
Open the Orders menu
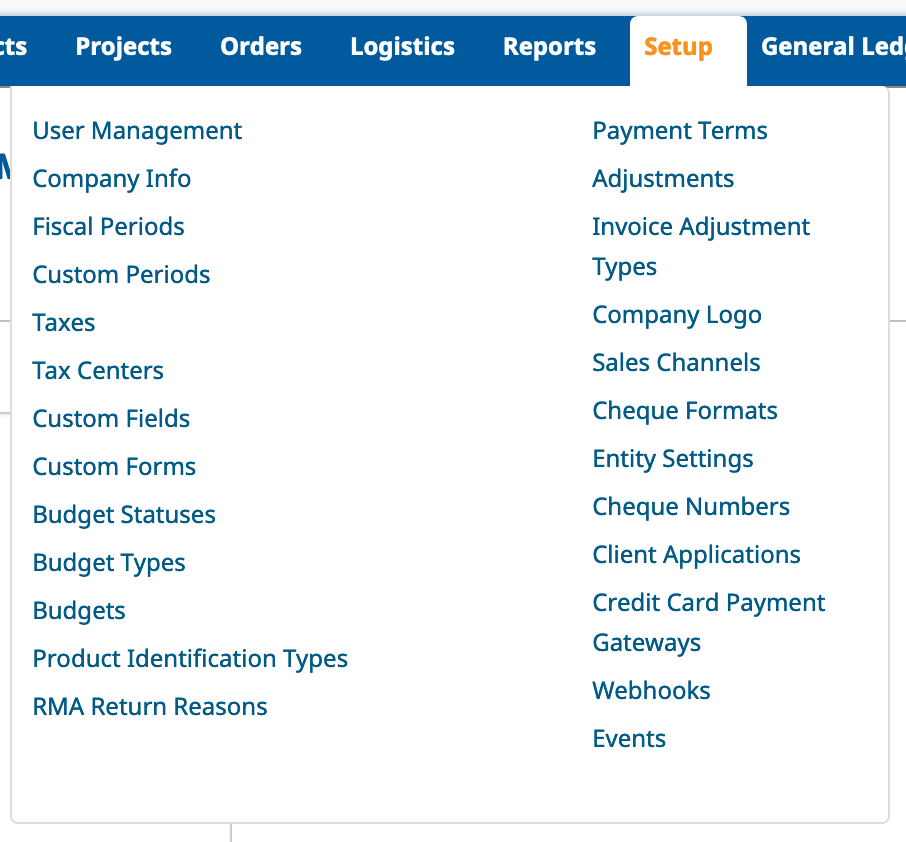261,47
